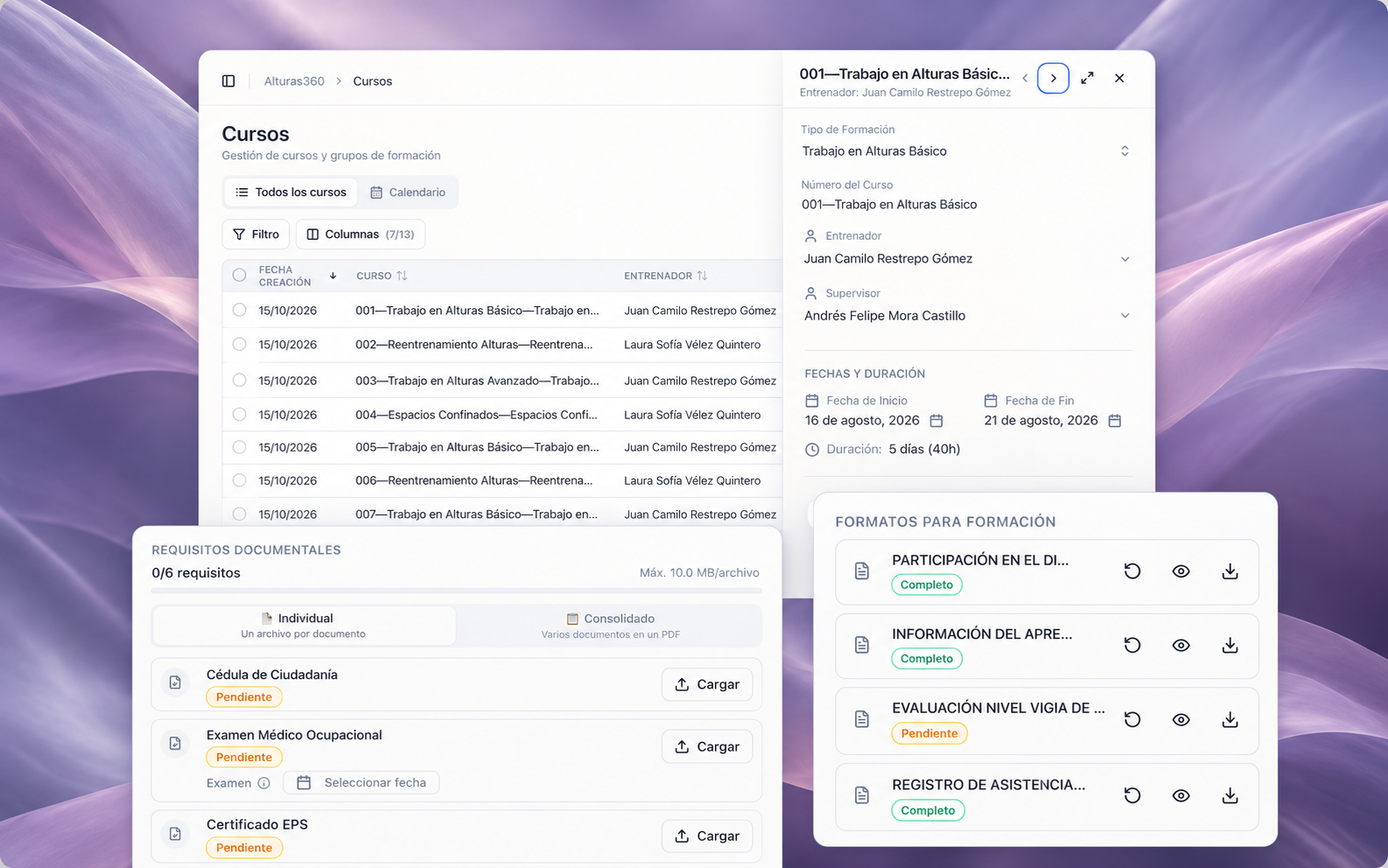Preview PARTICIPACIÓN EN EL DI... format

tap(1181, 571)
